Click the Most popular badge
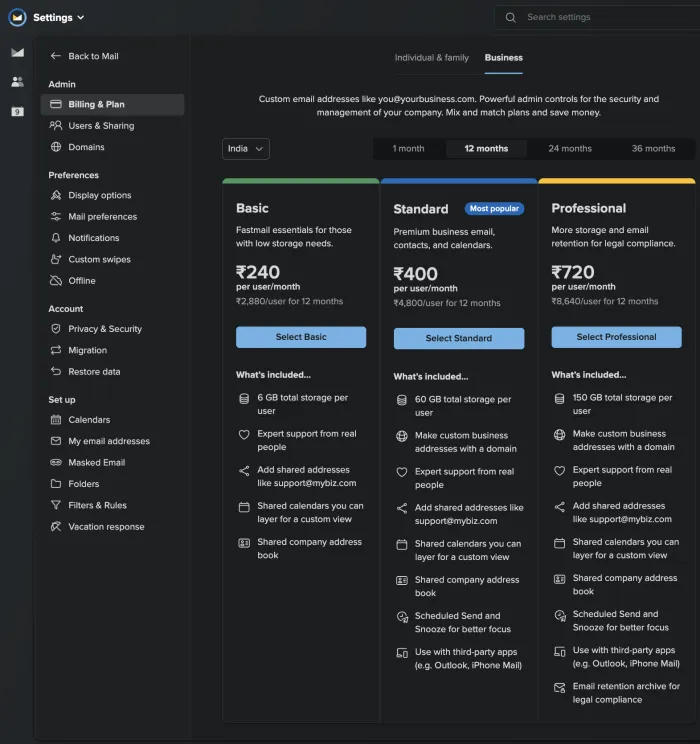Image resolution: width=700 pixels, height=744 pixels. [494, 209]
